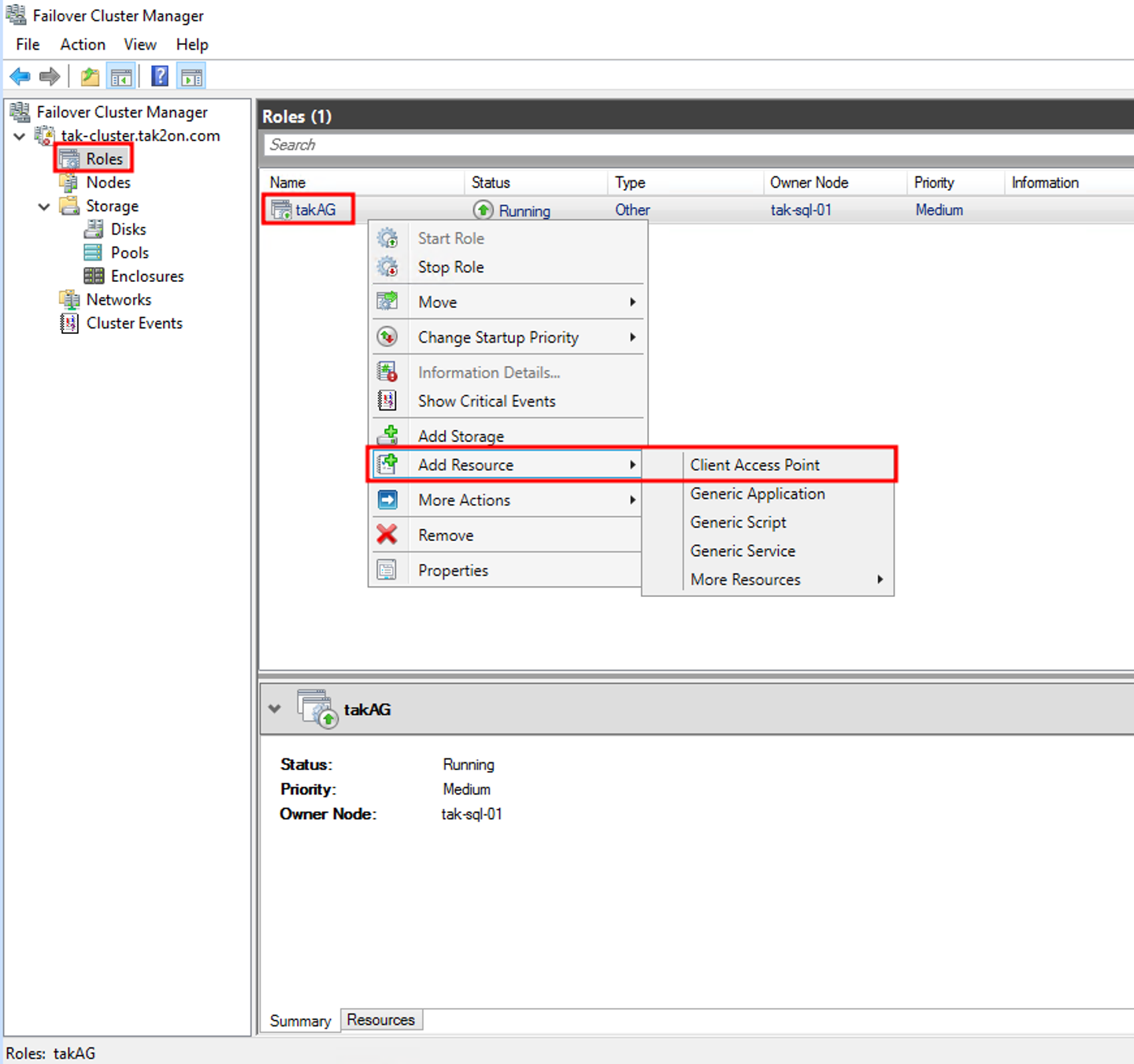
Task: Switch to the Summary tab
Action: pos(300,1021)
